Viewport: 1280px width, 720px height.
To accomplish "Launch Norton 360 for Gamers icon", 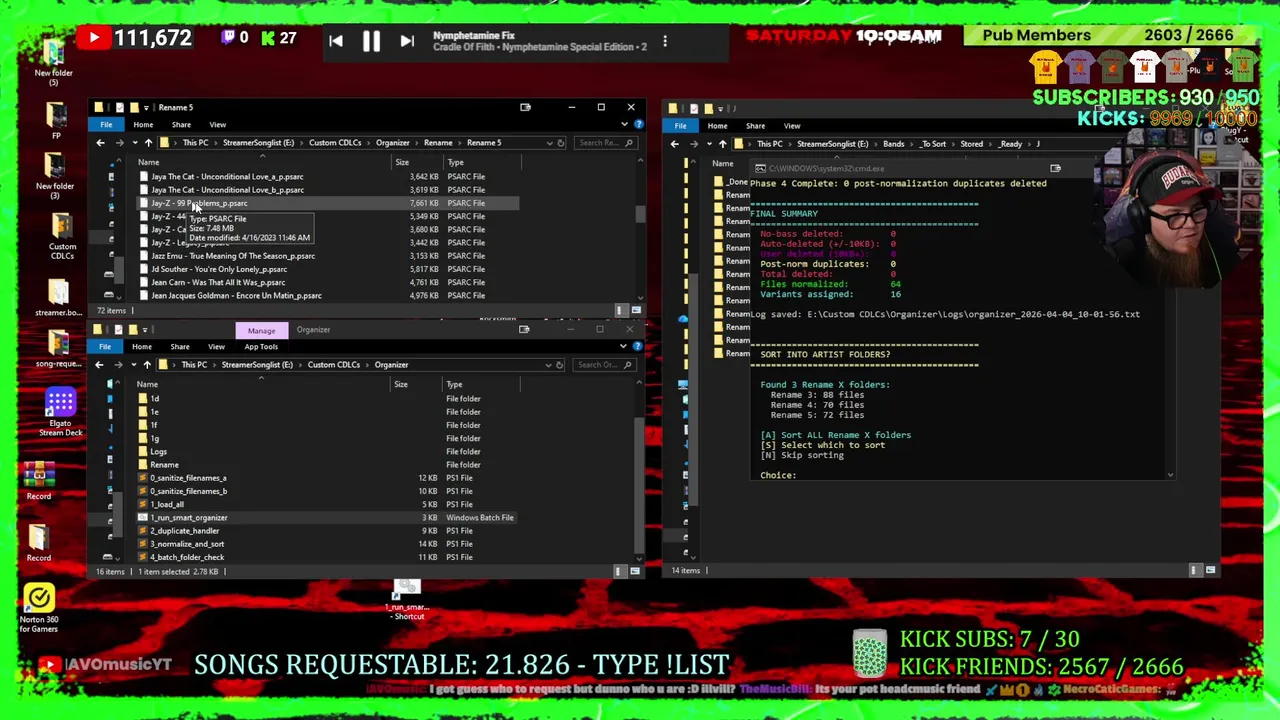I will coord(39,607).
